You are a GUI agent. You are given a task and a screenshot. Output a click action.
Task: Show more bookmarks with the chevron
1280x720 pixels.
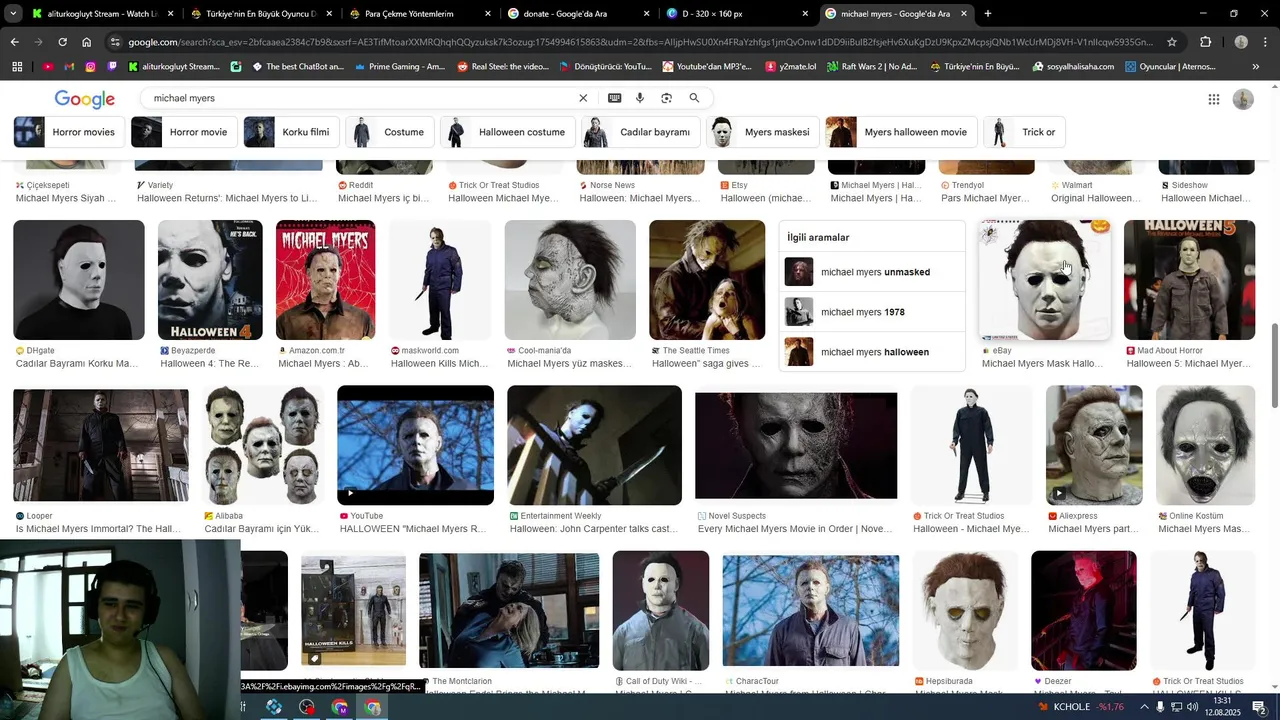pos(1256,67)
